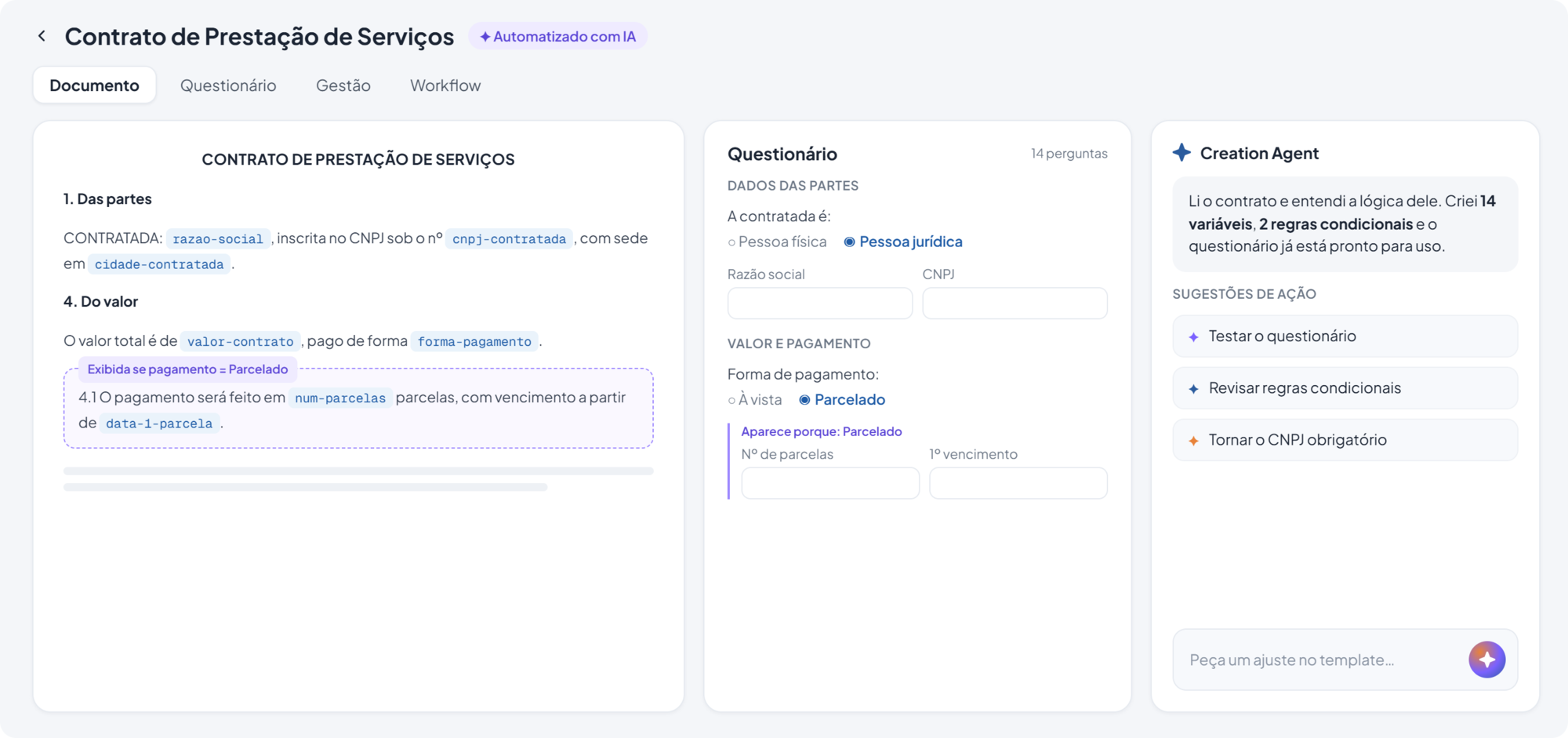Select the data-1-parcela variable tag
Image resolution: width=1568 pixels, height=738 pixels.
coord(159,424)
